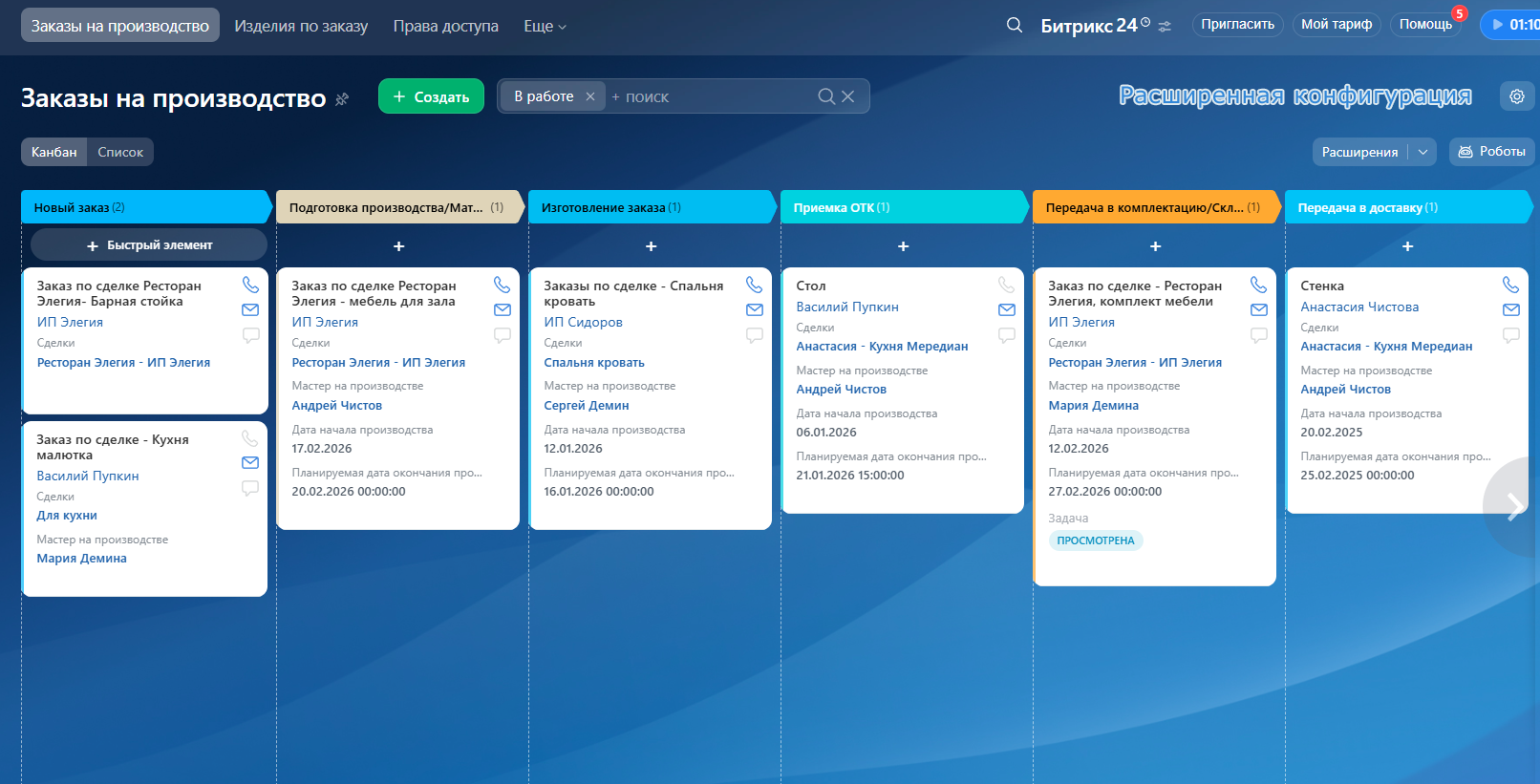Send email from the 'мебель для зала' card
Viewport: 1540px width, 784px height.
click(503, 309)
